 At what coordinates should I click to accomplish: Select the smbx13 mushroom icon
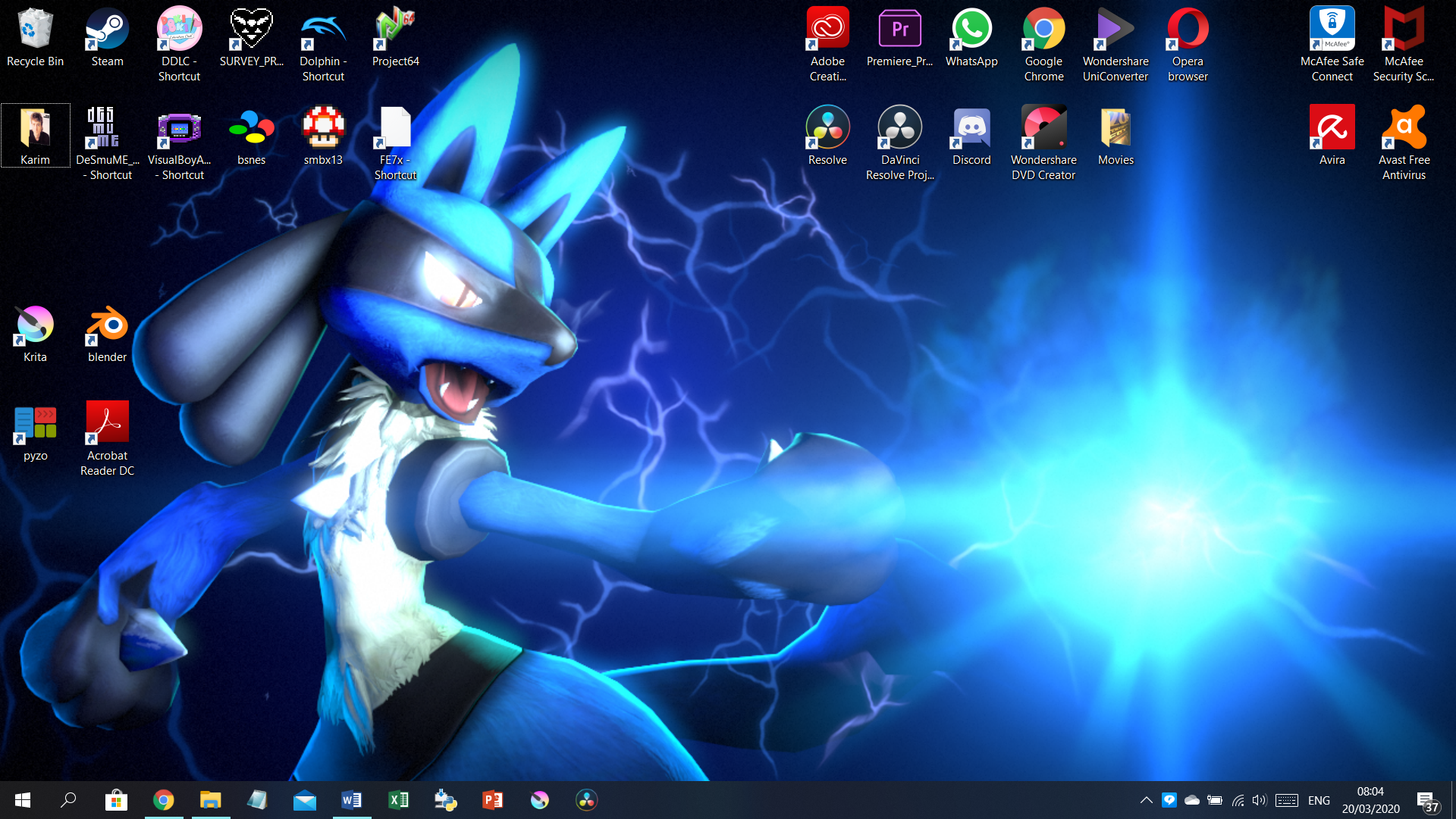pos(323,136)
